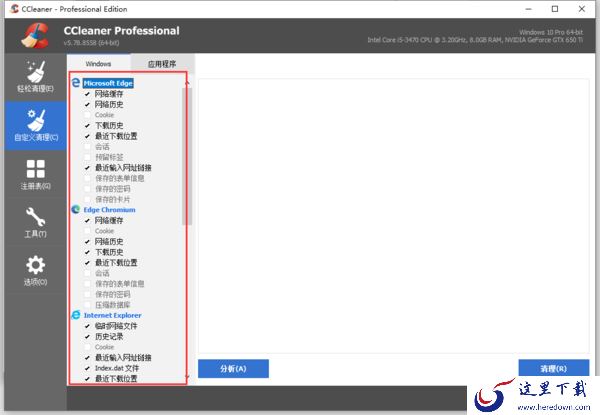Enable Cookie under Microsoft Edge
The width and height of the screenshot is (600, 415).
click(x=87, y=115)
